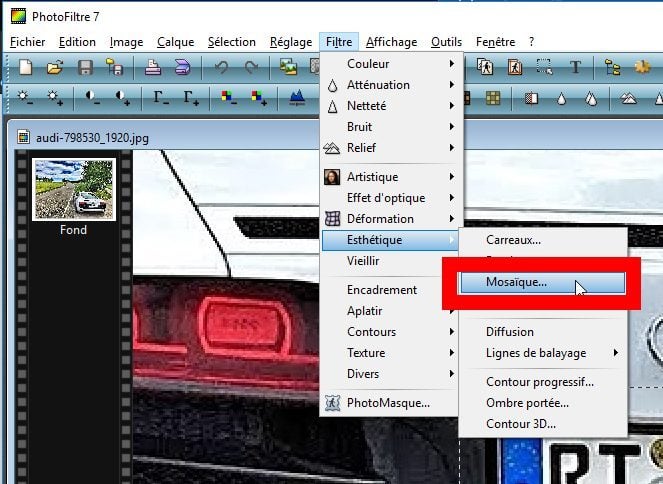Click the two-photos icon in the toolbar
Viewport: 663px width, 484px height.
tap(288, 67)
